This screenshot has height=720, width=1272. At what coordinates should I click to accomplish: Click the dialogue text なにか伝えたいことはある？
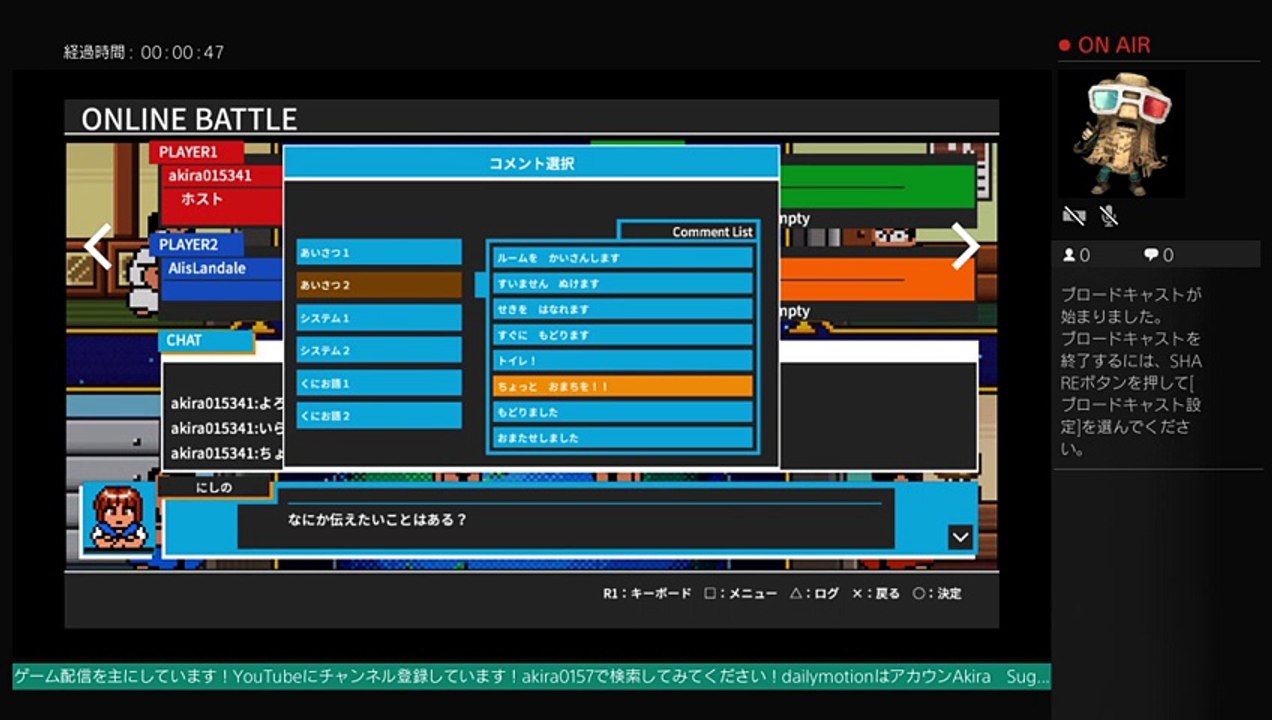click(x=377, y=520)
